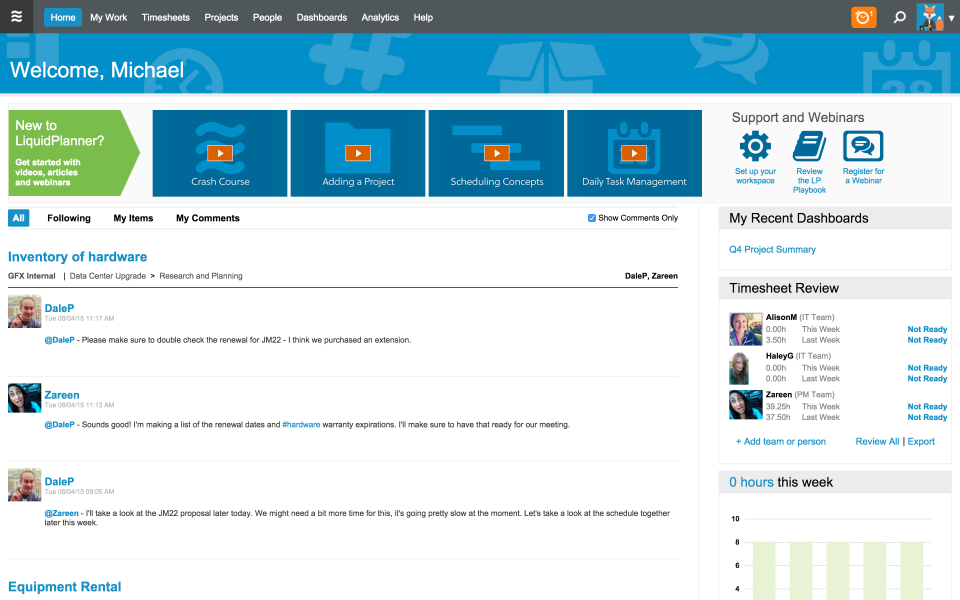The height and width of the screenshot is (600, 960).
Task: Click the Export link
Action: click(x=921, y=441)
